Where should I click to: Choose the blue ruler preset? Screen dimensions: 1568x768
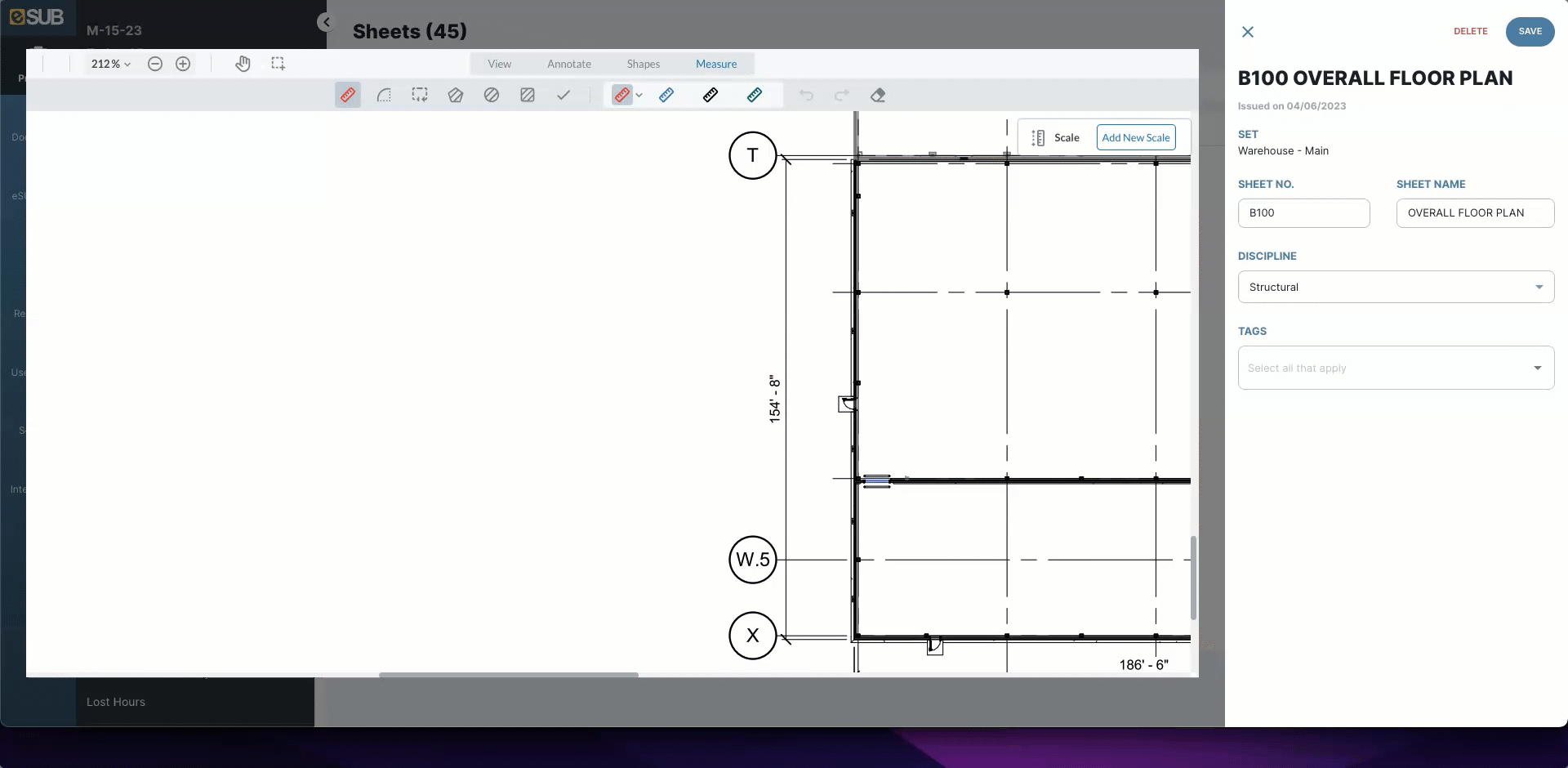click(666, 96)
